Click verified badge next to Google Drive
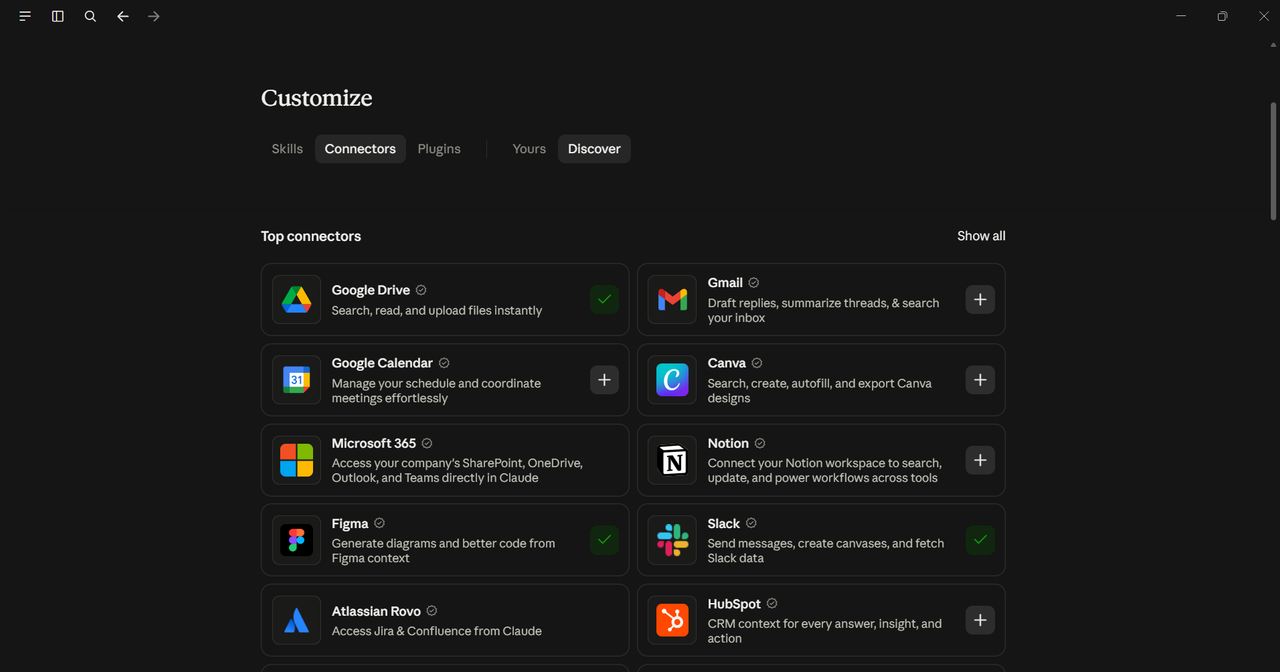This screenshot has width=1280, height=672. (x=421, y=290)
